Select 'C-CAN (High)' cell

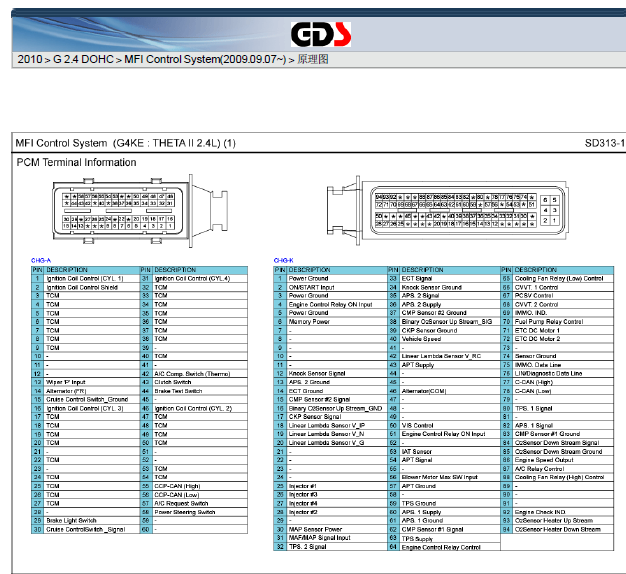(563, 382)
